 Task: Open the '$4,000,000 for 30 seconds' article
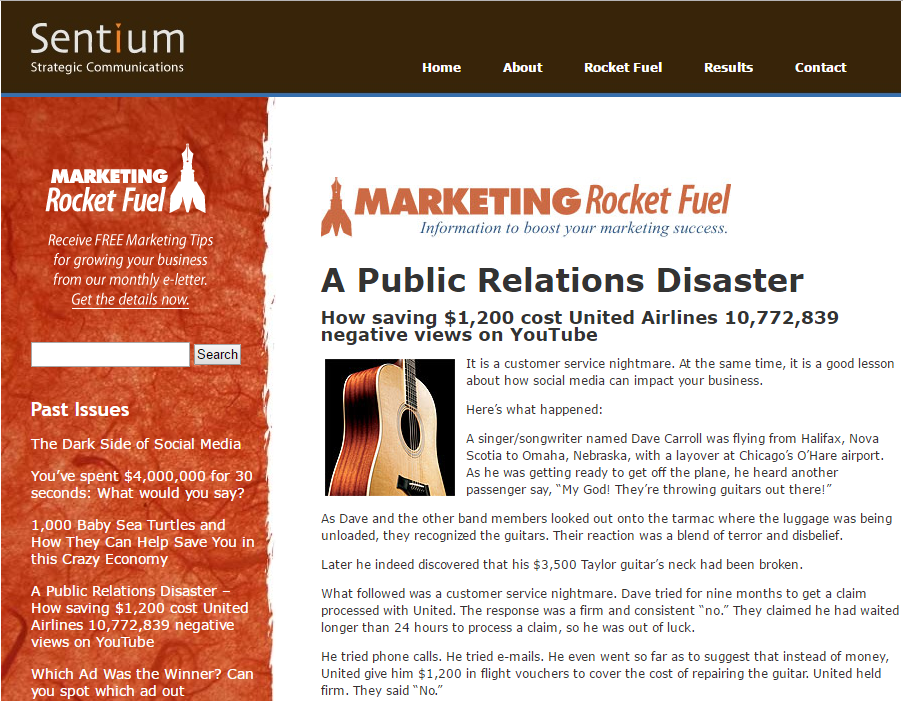click(x=141, y=485)
